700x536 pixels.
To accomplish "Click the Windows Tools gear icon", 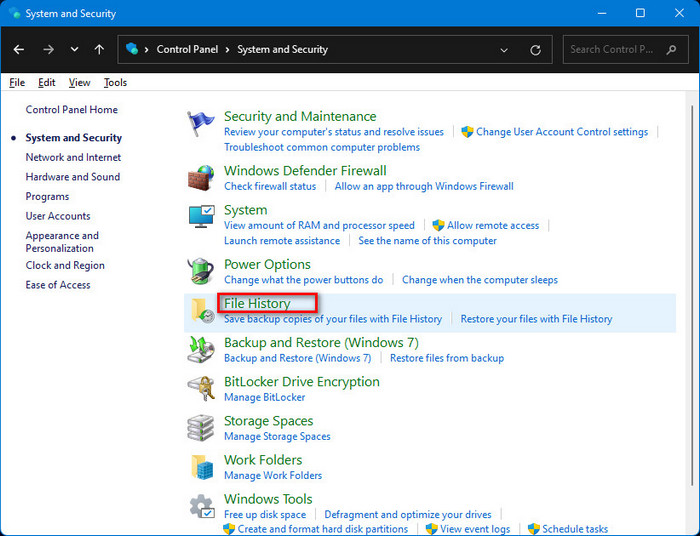I will click(201, 506).
